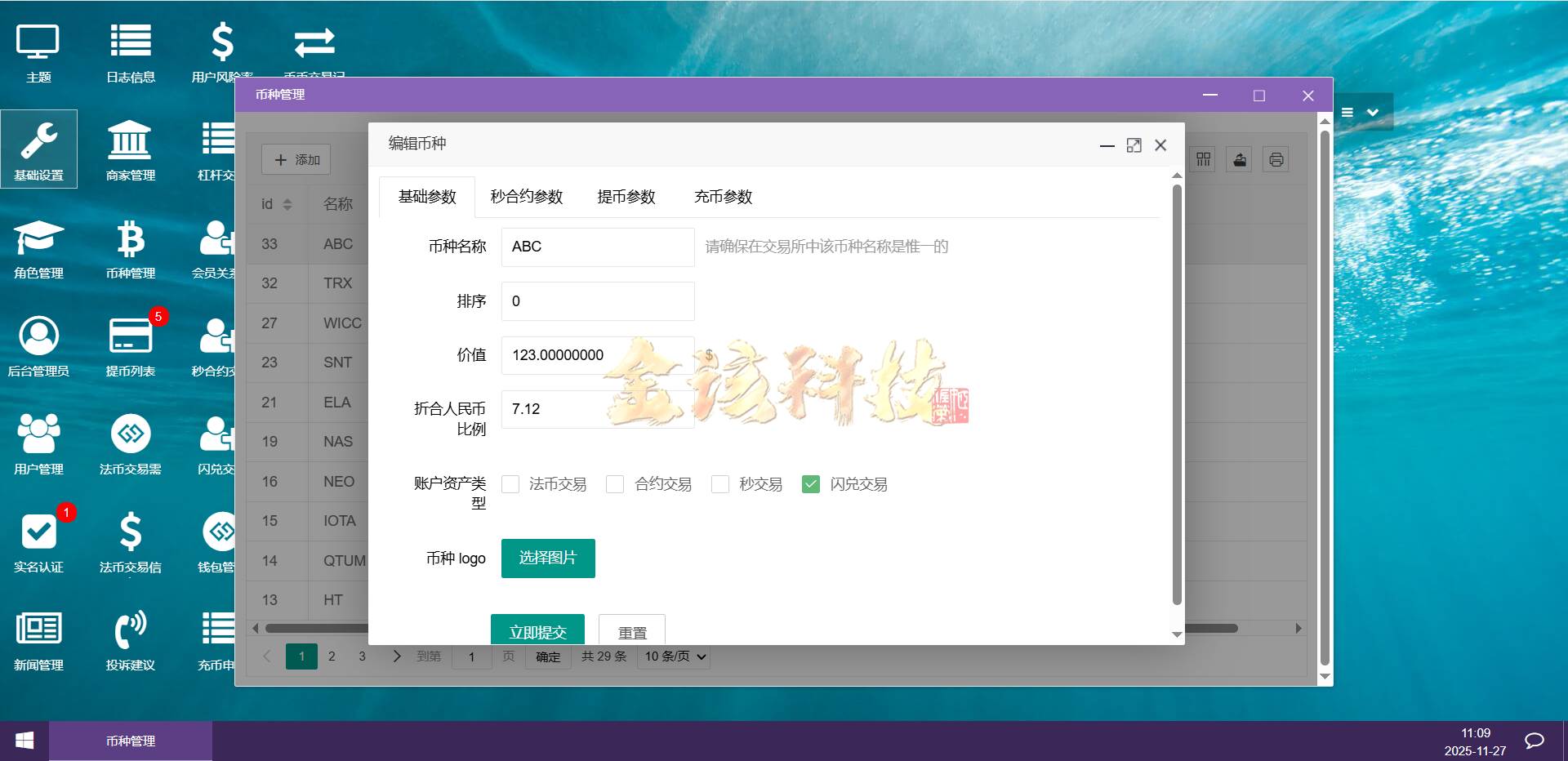Click the export folder icon
This screenshot has height=761, width=1568.
[x=1238, y=159]
